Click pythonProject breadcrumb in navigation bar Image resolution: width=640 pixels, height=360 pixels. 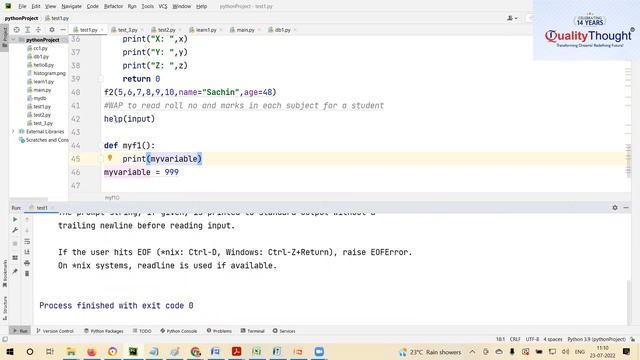(x=21, y=18)
